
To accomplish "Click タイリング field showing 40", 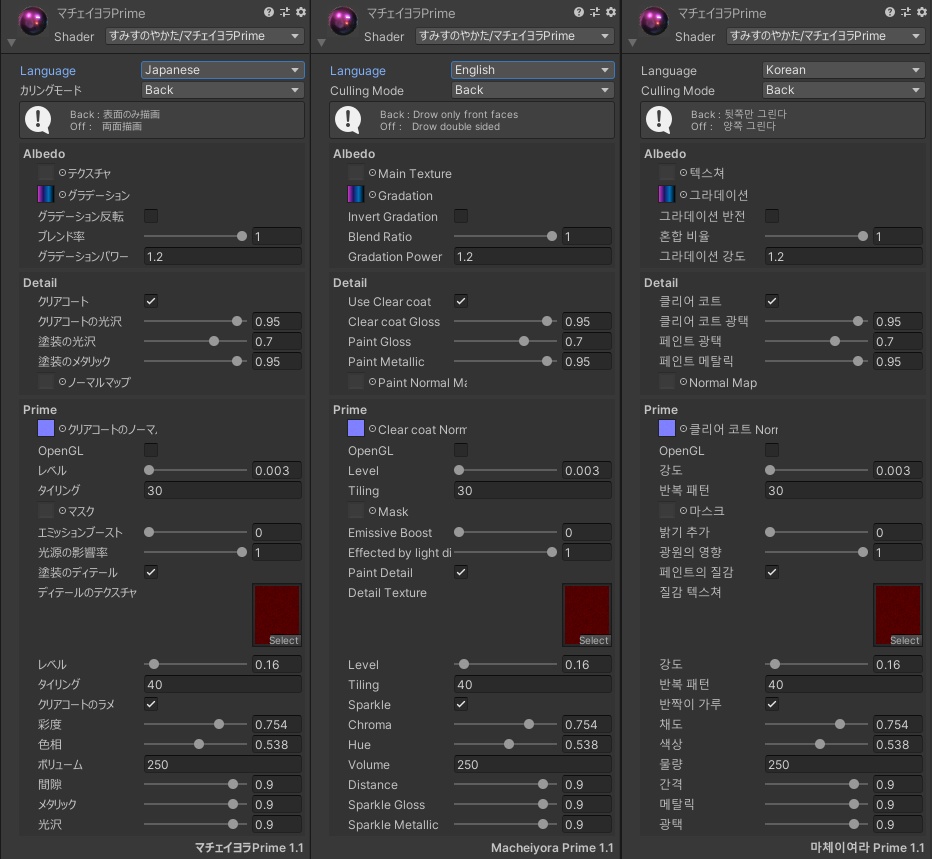I will coord(222,684).
